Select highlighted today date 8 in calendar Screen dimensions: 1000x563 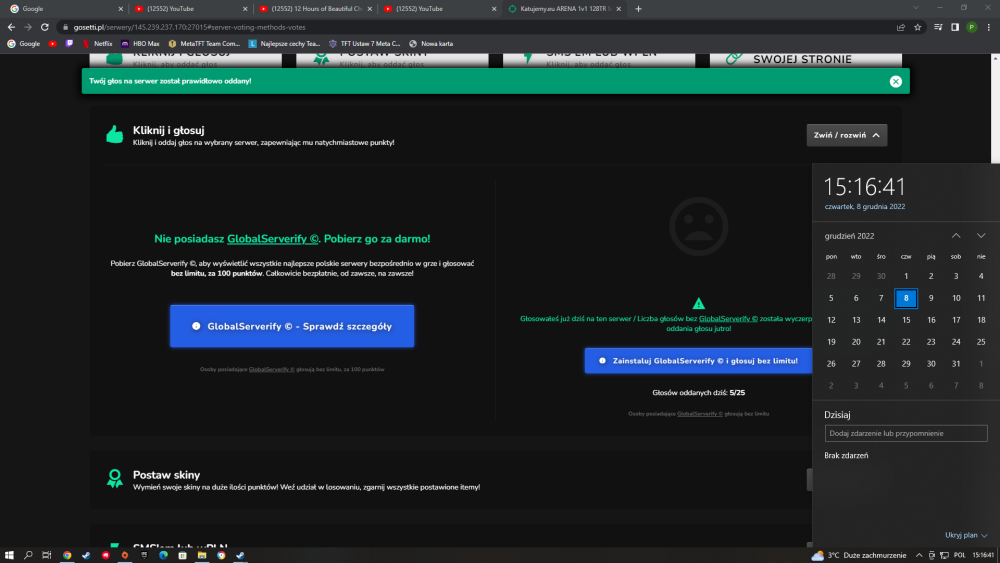click(x=906, y=298)
